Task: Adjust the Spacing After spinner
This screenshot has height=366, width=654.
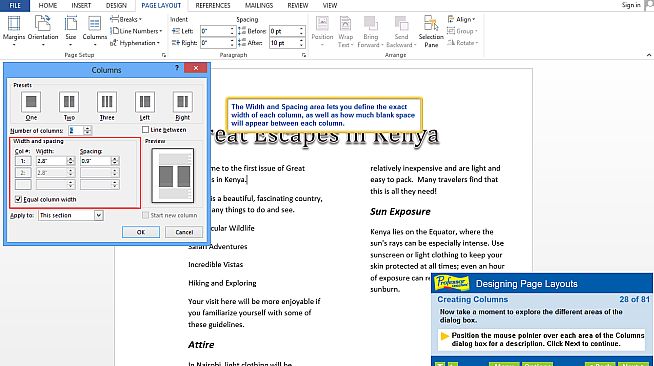Action: 301,43
